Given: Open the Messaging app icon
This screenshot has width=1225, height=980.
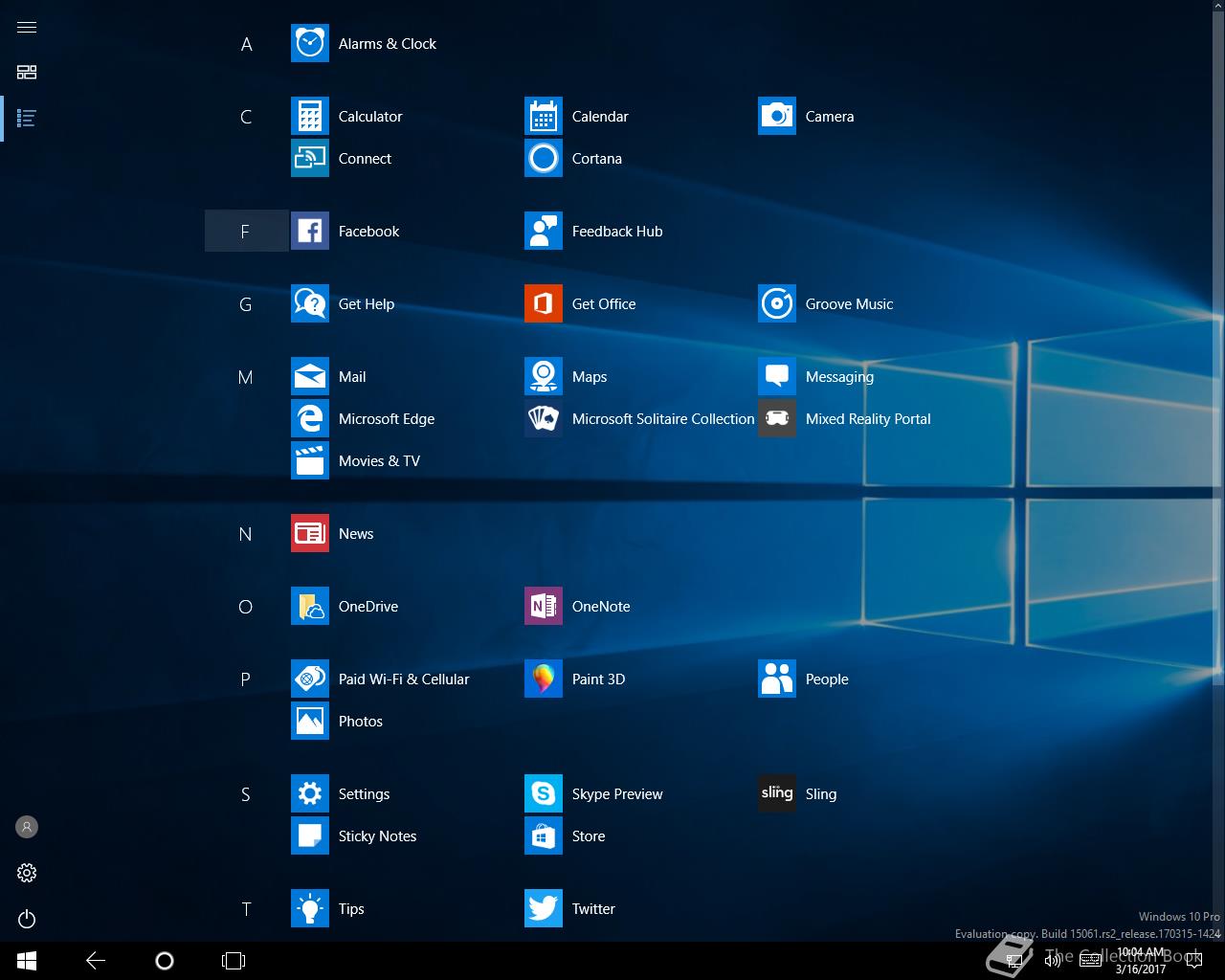Looking at the screenshot, I should point(777,377).
